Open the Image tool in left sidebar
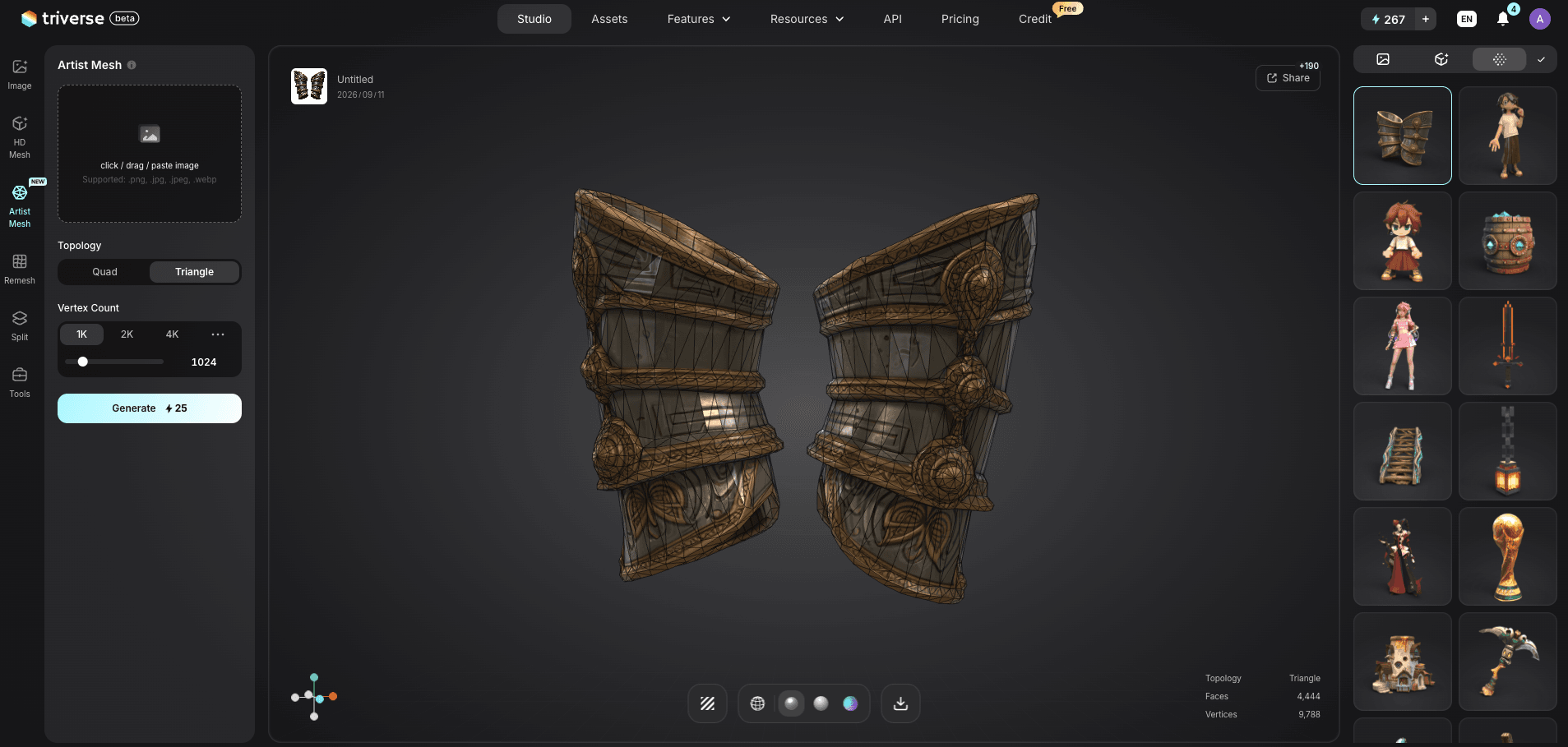Viewport: 1568px width, 747px height. [x=20, y=74]
